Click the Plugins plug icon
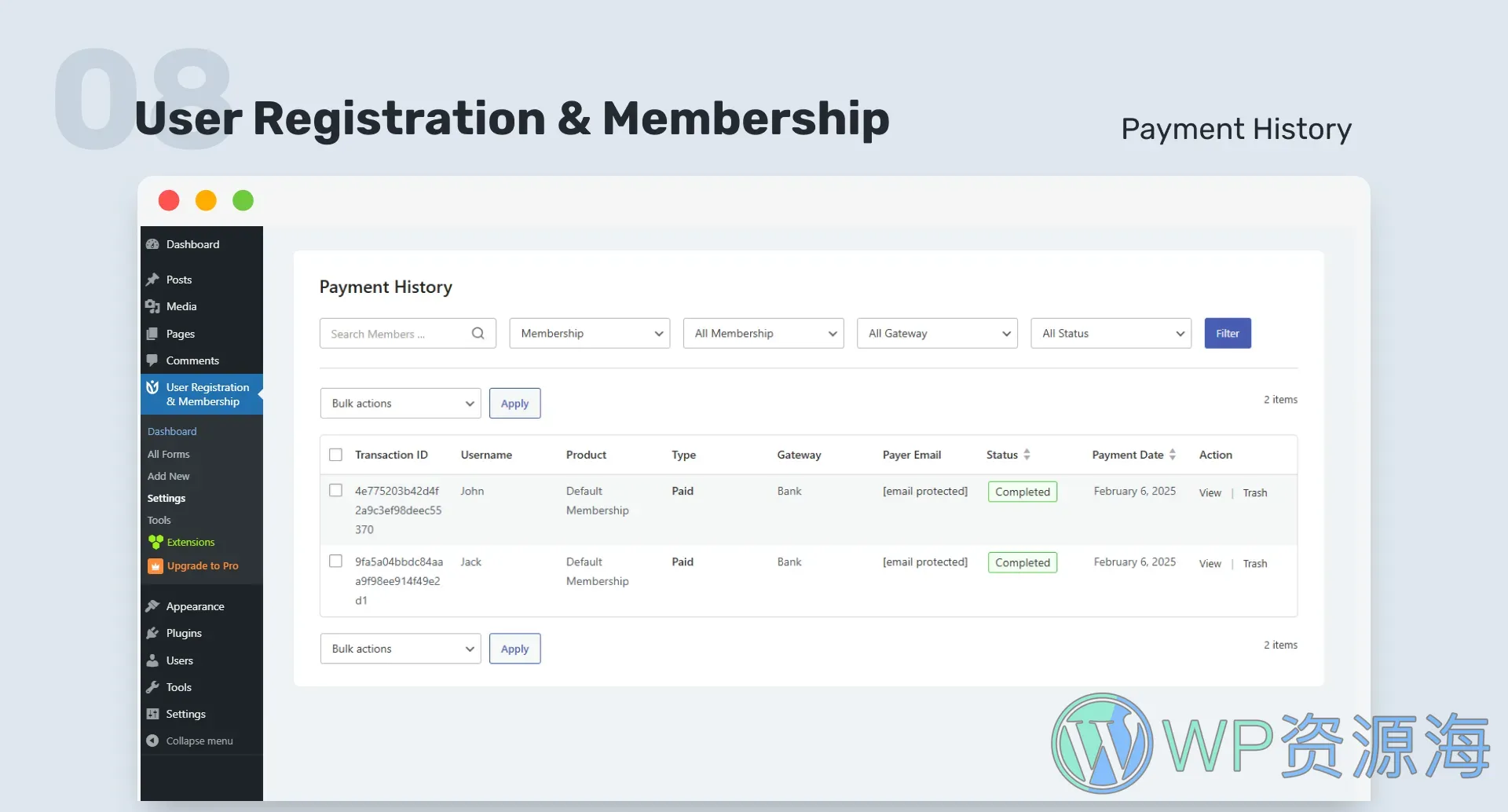The image size is (1508, 812). coord(152,633)
